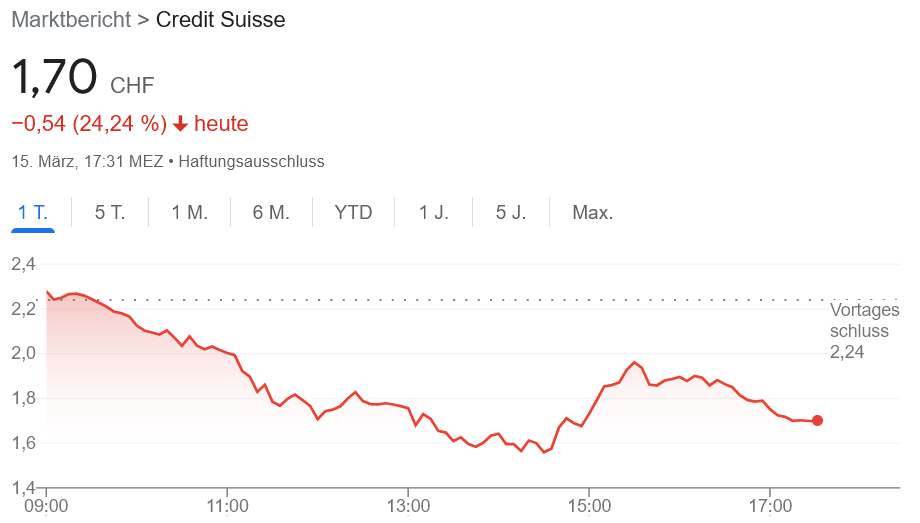
Task: Open the Marktbericht breadcrumb link
Action: click(x=70, y=20)
